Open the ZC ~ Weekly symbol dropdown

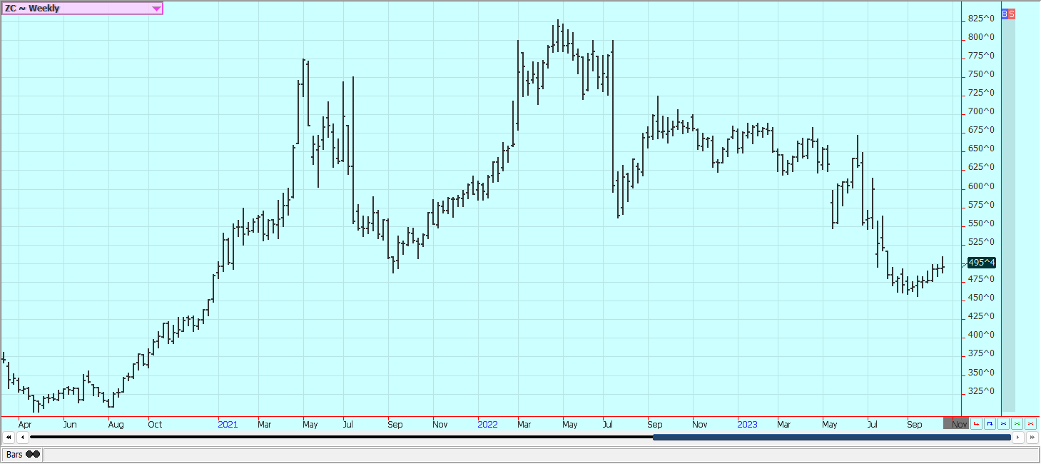pyautogui.click(x=81, y=8)
